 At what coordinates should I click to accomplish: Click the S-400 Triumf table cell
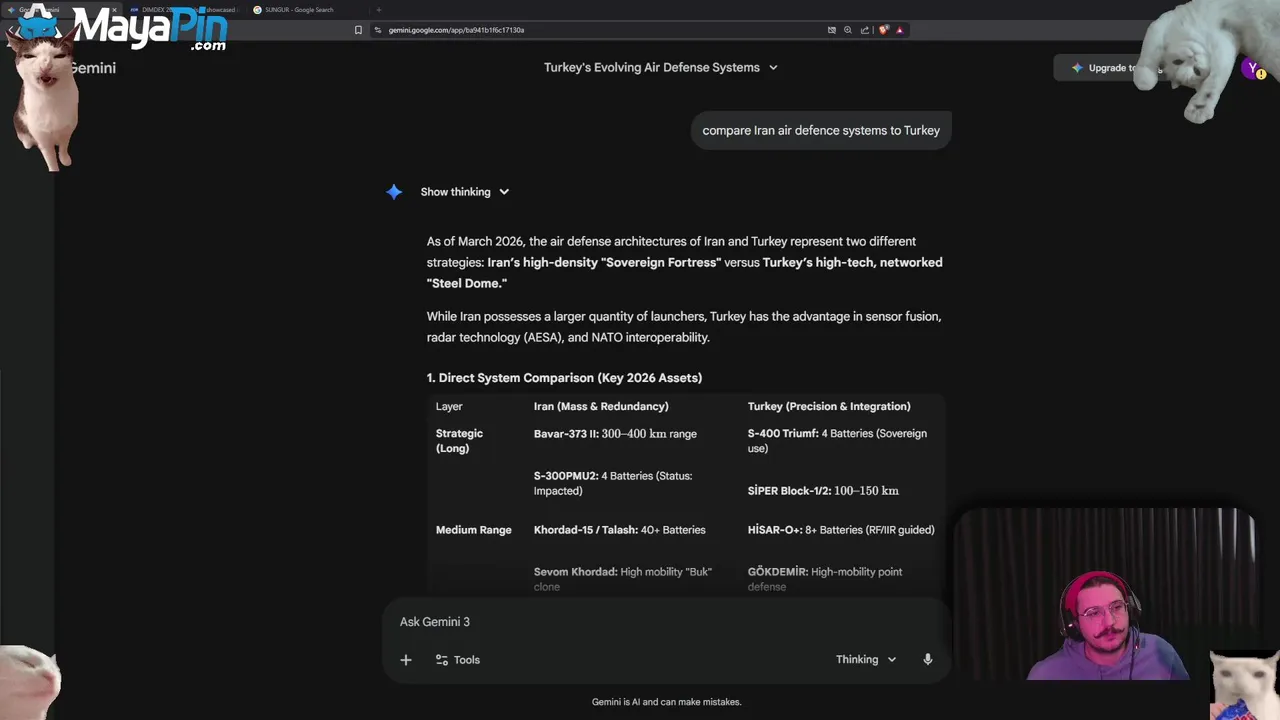pos(837,441)
